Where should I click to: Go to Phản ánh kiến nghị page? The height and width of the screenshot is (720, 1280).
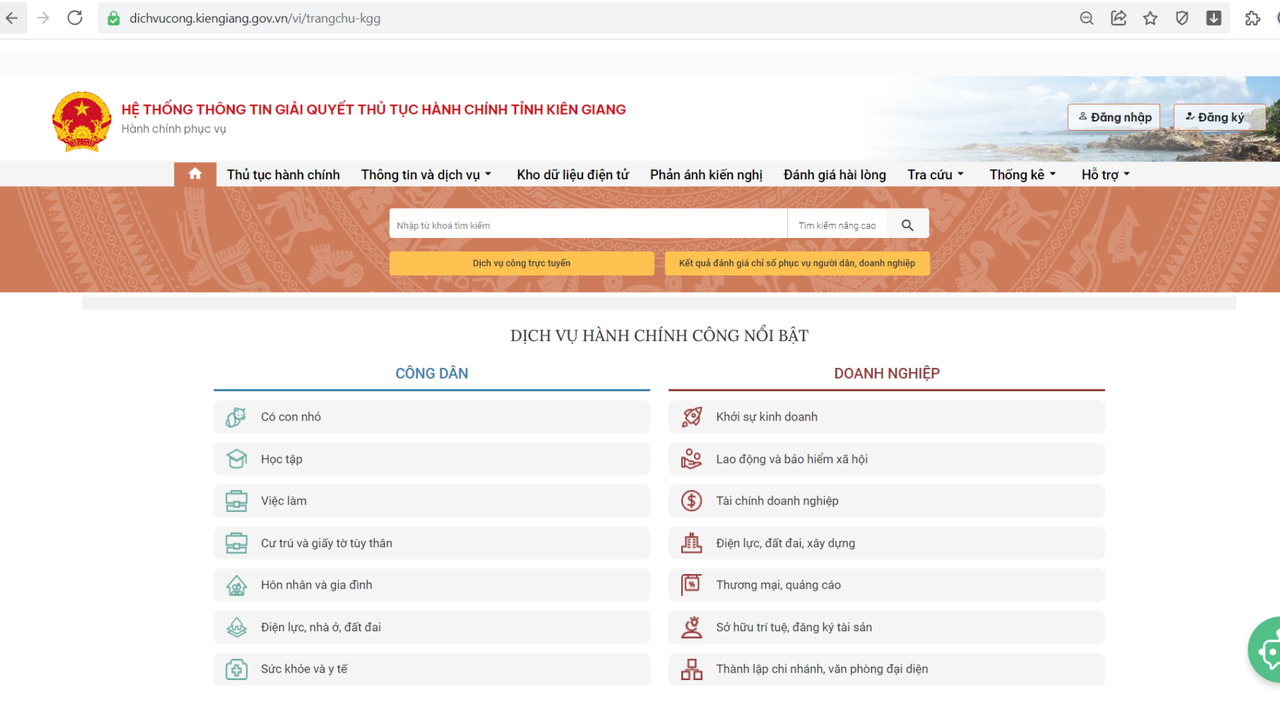point(706,175)
